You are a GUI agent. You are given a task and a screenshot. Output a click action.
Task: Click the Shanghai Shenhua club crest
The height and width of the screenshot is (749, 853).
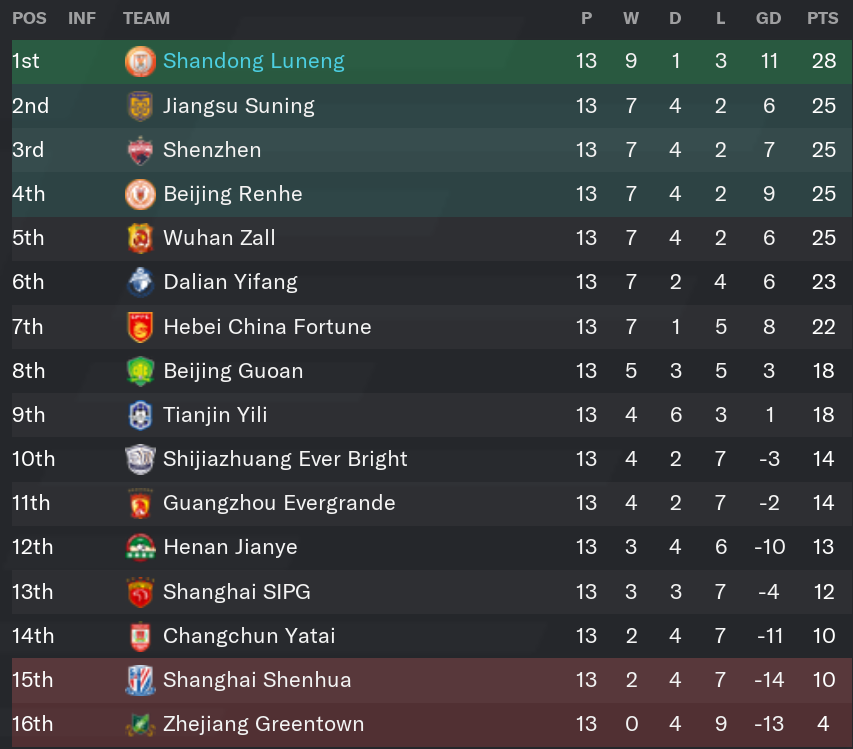tap(140, 680)
